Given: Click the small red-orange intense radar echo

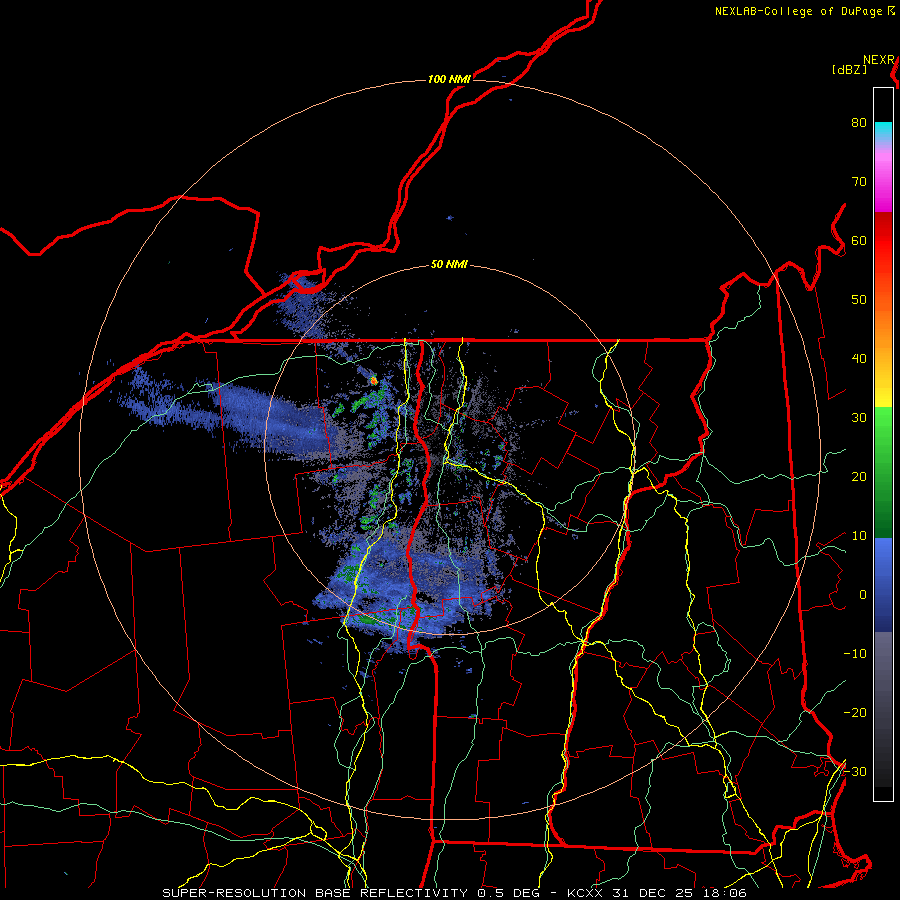Looking at the screenshot, I should coord(374,380).
